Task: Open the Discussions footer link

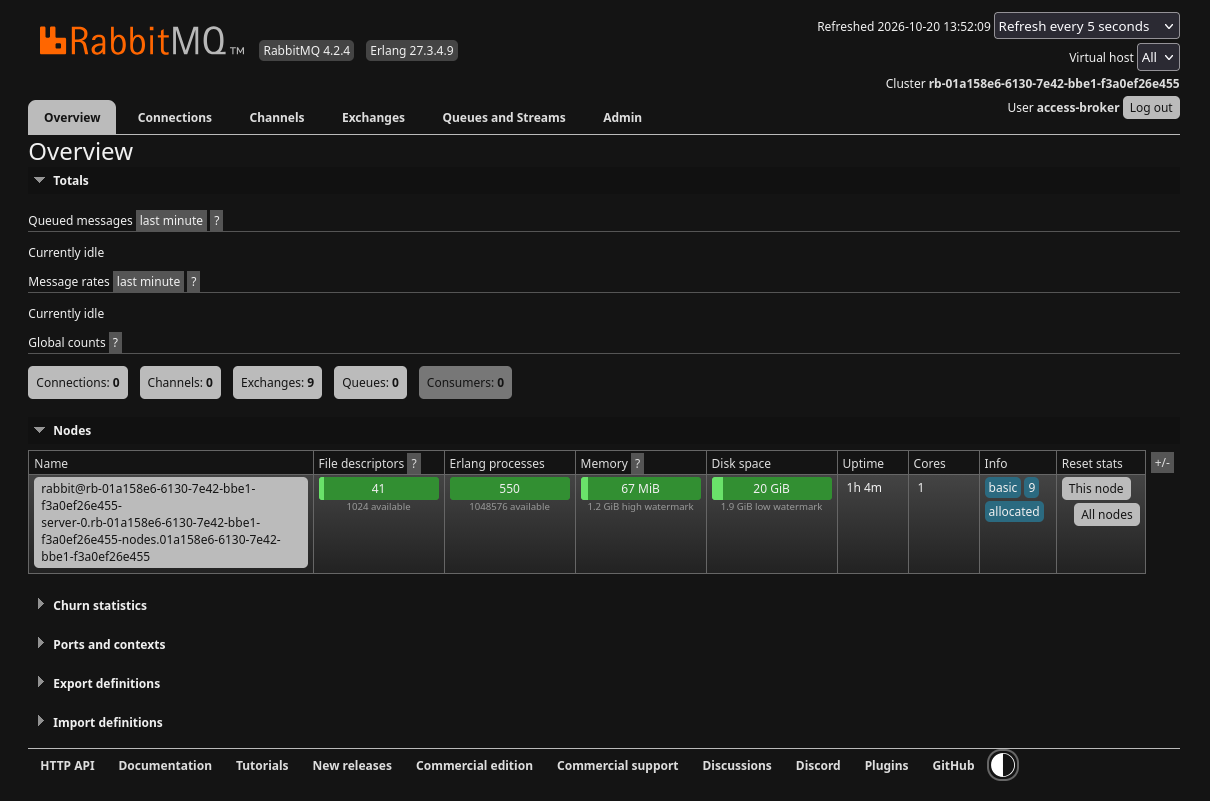Action: pos(737,766)
